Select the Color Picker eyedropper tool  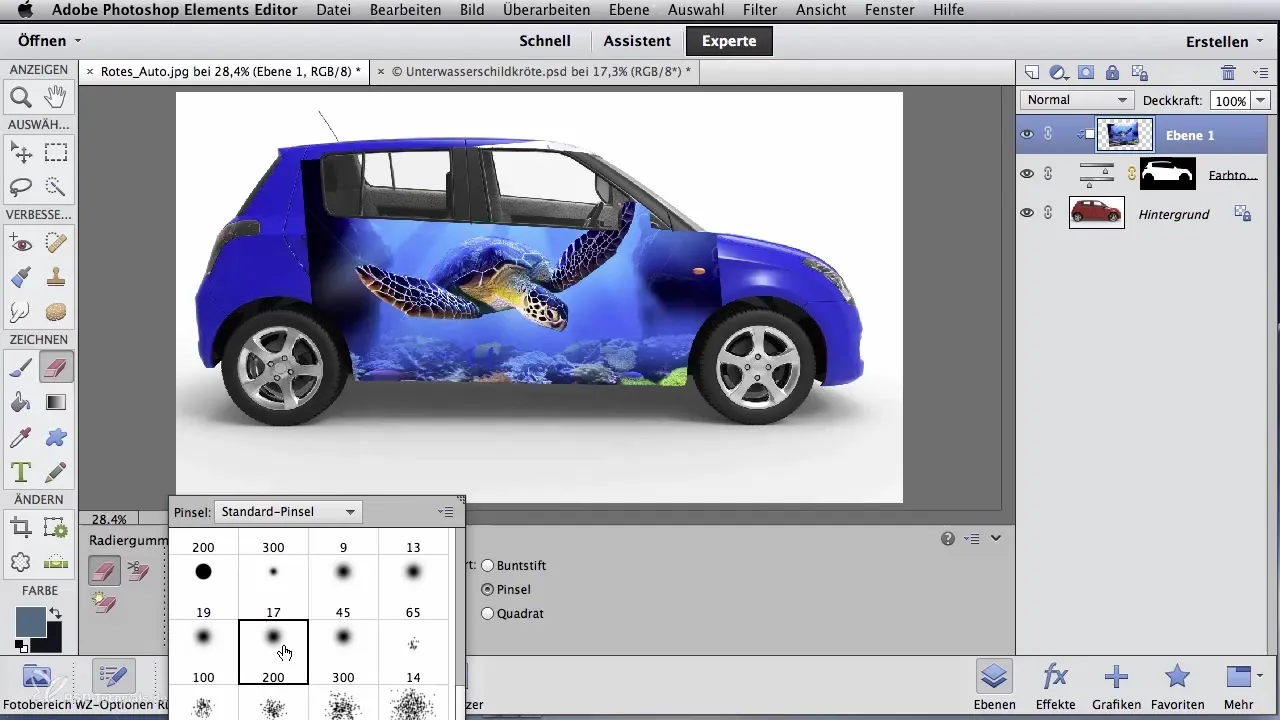point(21,437)
